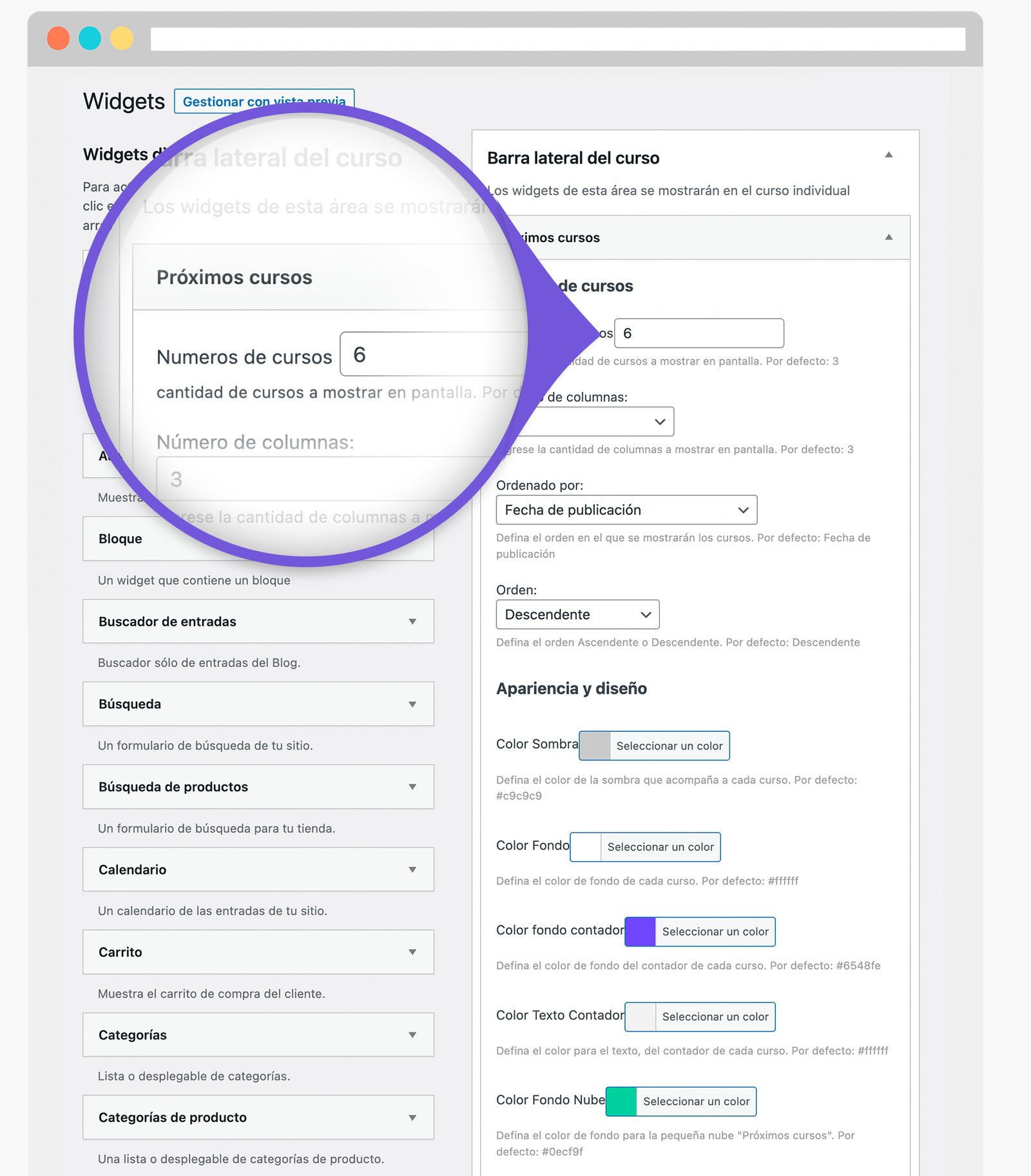Expand the Calendario widget arrow
Screen dimensions: 1031x1176
click(412, 870)
